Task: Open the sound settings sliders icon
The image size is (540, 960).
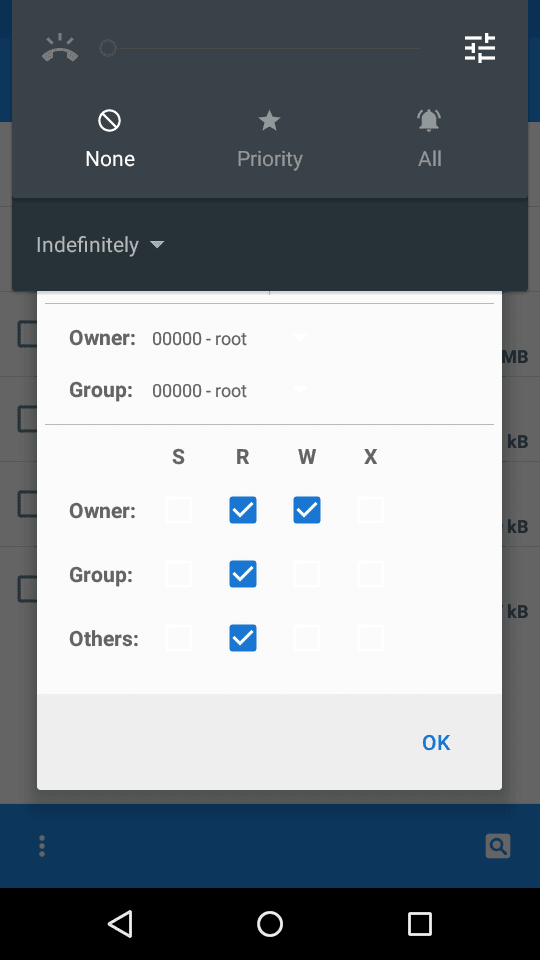Action: (x=480, y=48)
